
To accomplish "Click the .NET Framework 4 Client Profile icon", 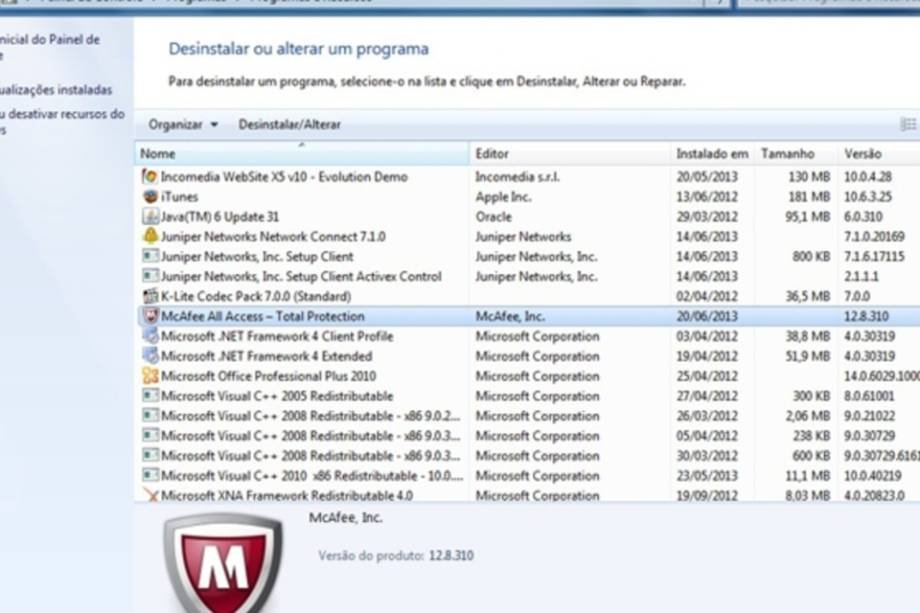I will click(x=150, y=336).
